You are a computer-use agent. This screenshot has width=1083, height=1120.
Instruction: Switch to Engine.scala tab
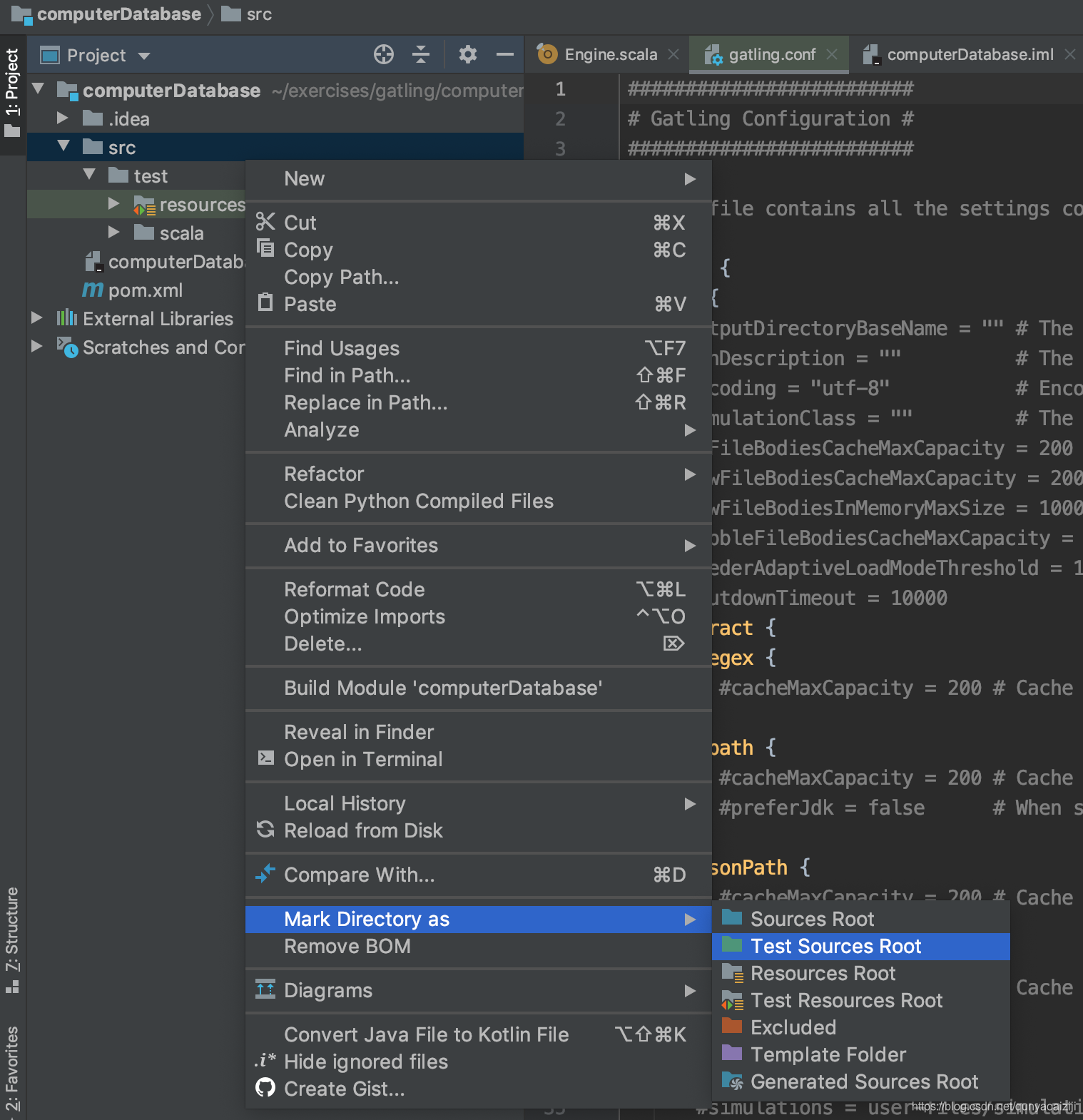pyautogui.click(x=607, y=54)
